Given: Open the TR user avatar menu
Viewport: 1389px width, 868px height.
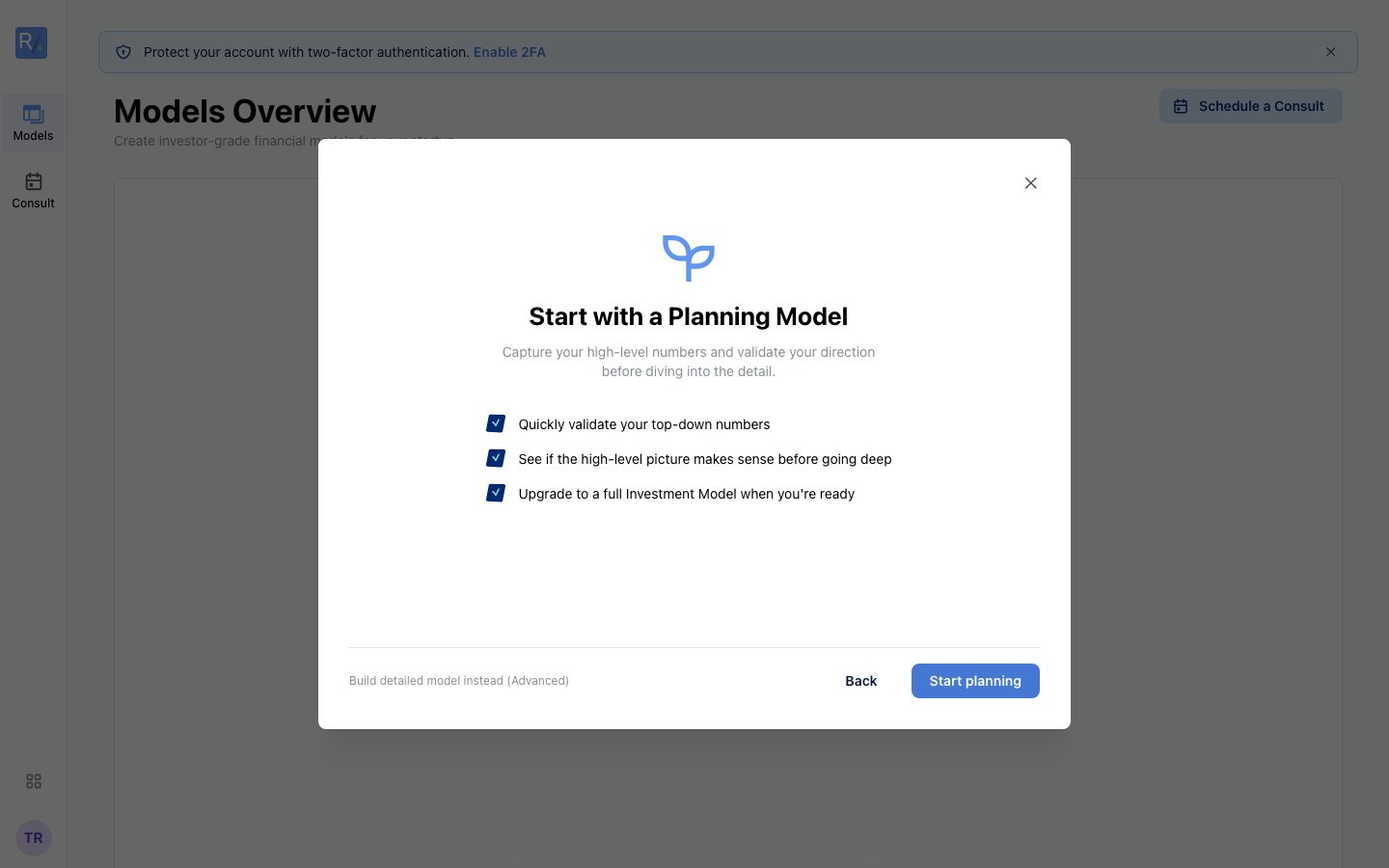Looking at the screenshot, I should 34,838.
